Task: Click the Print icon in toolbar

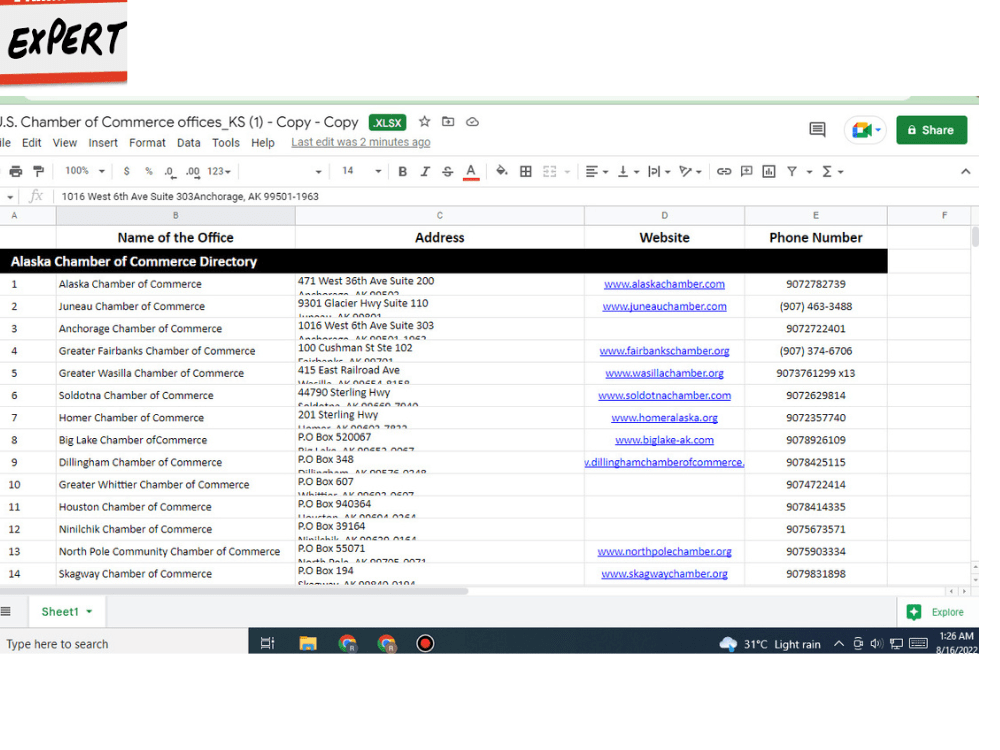Action: click(16, 172)
